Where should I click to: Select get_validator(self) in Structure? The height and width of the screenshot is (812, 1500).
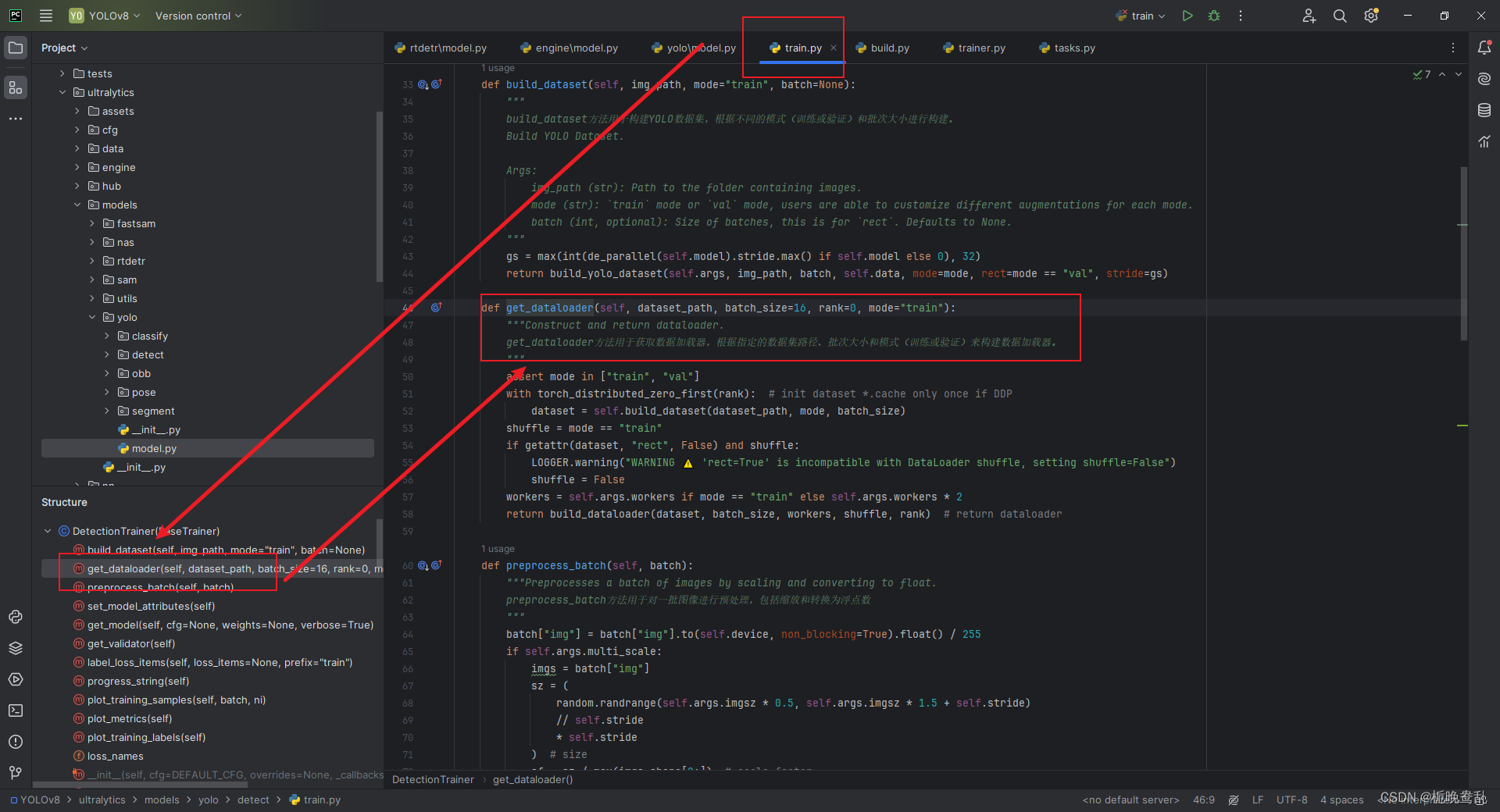(131, 643)
